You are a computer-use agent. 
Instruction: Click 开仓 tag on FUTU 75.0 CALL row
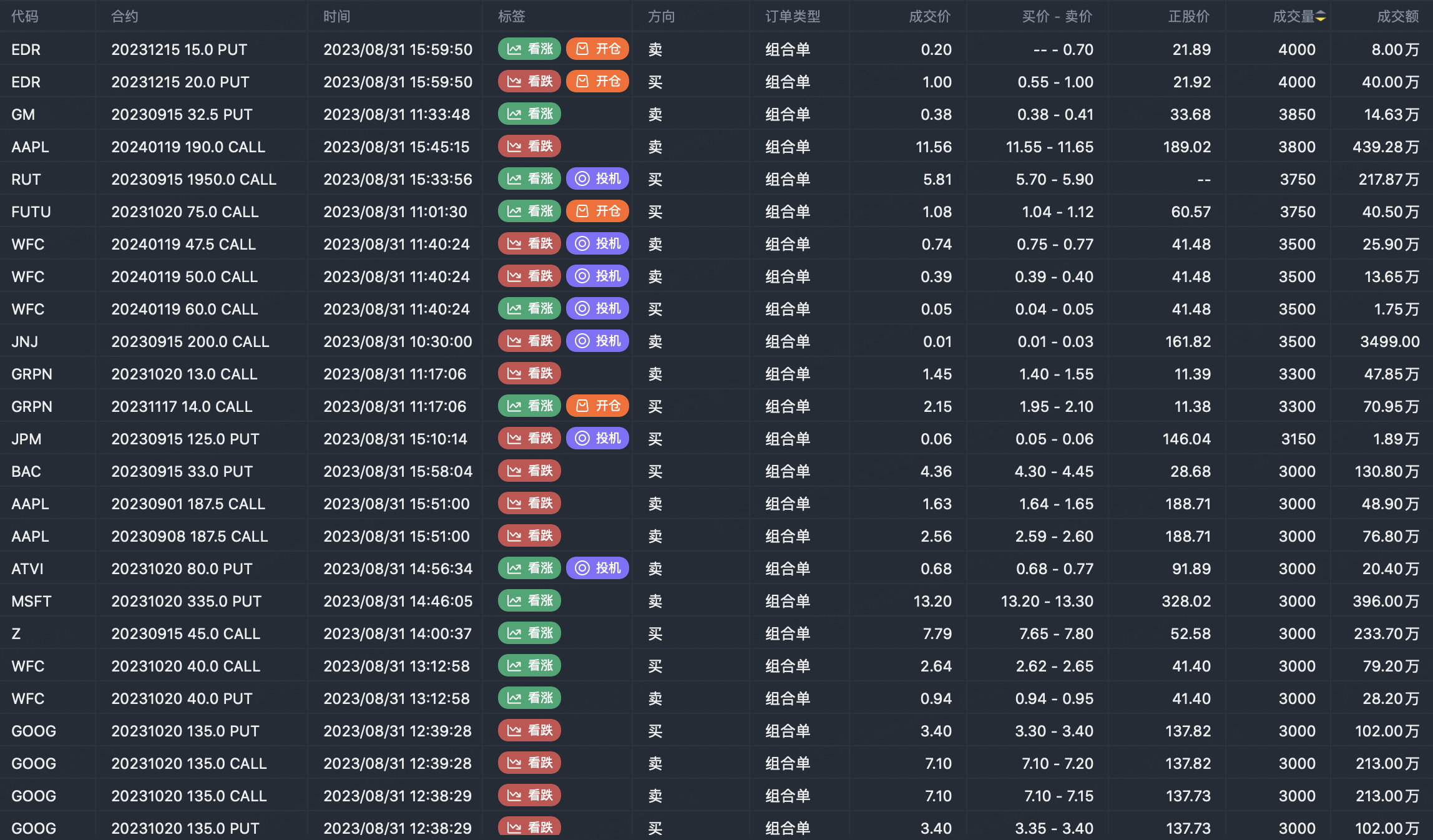point(597,212)
